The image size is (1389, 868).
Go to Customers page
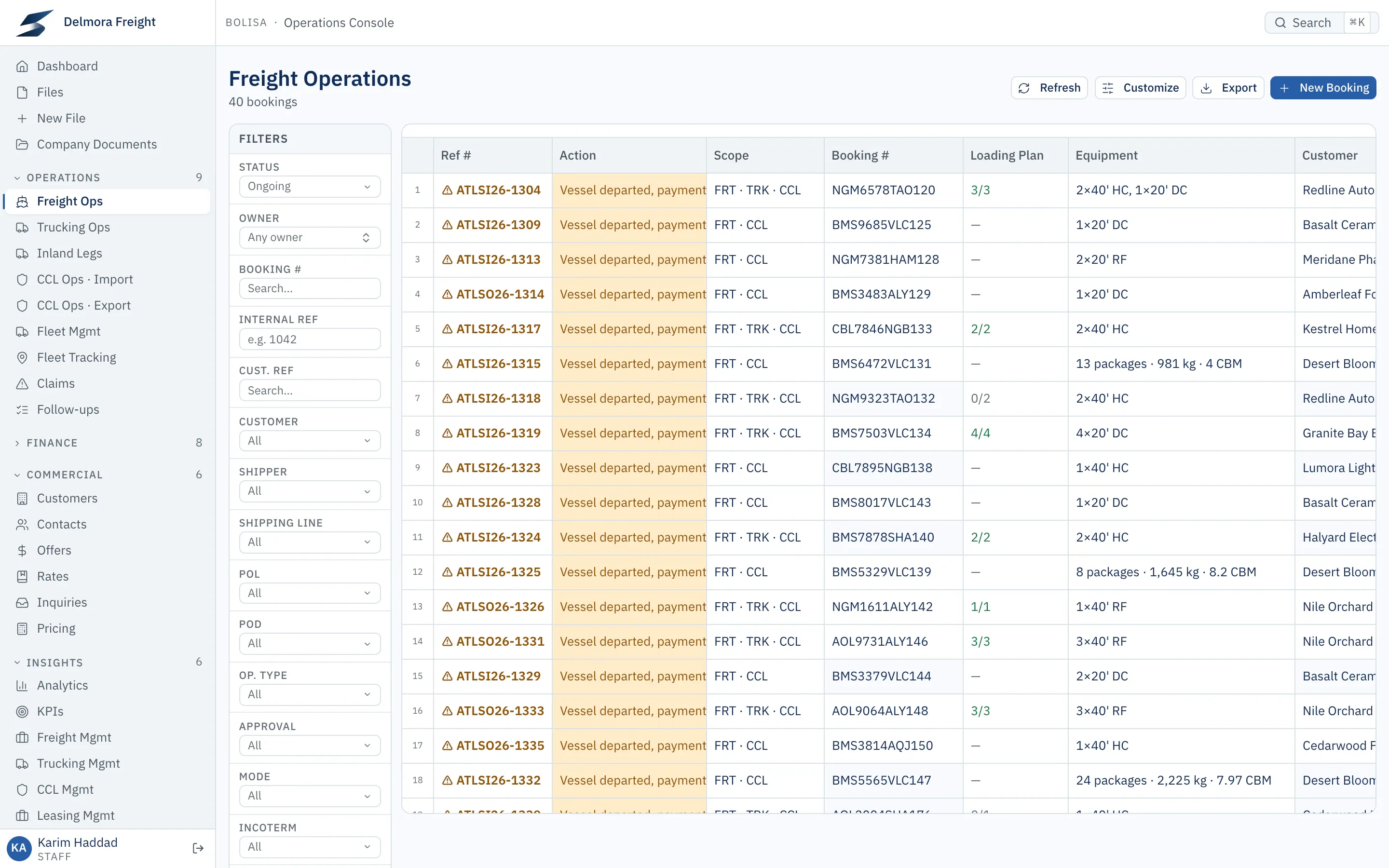pos(108,498)
